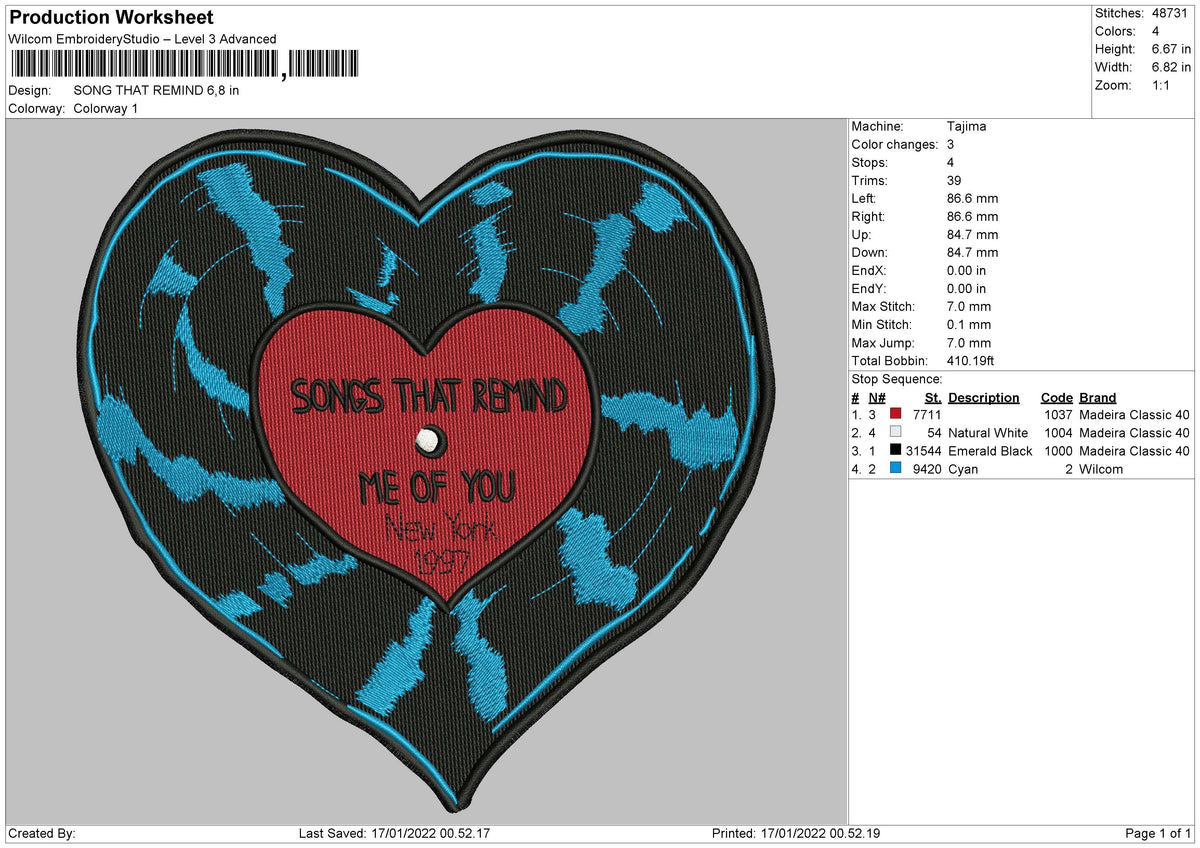This screenshot has height=848, width=1200.
Task: Click the red thread color swatch
Action: tap(895, 415)
